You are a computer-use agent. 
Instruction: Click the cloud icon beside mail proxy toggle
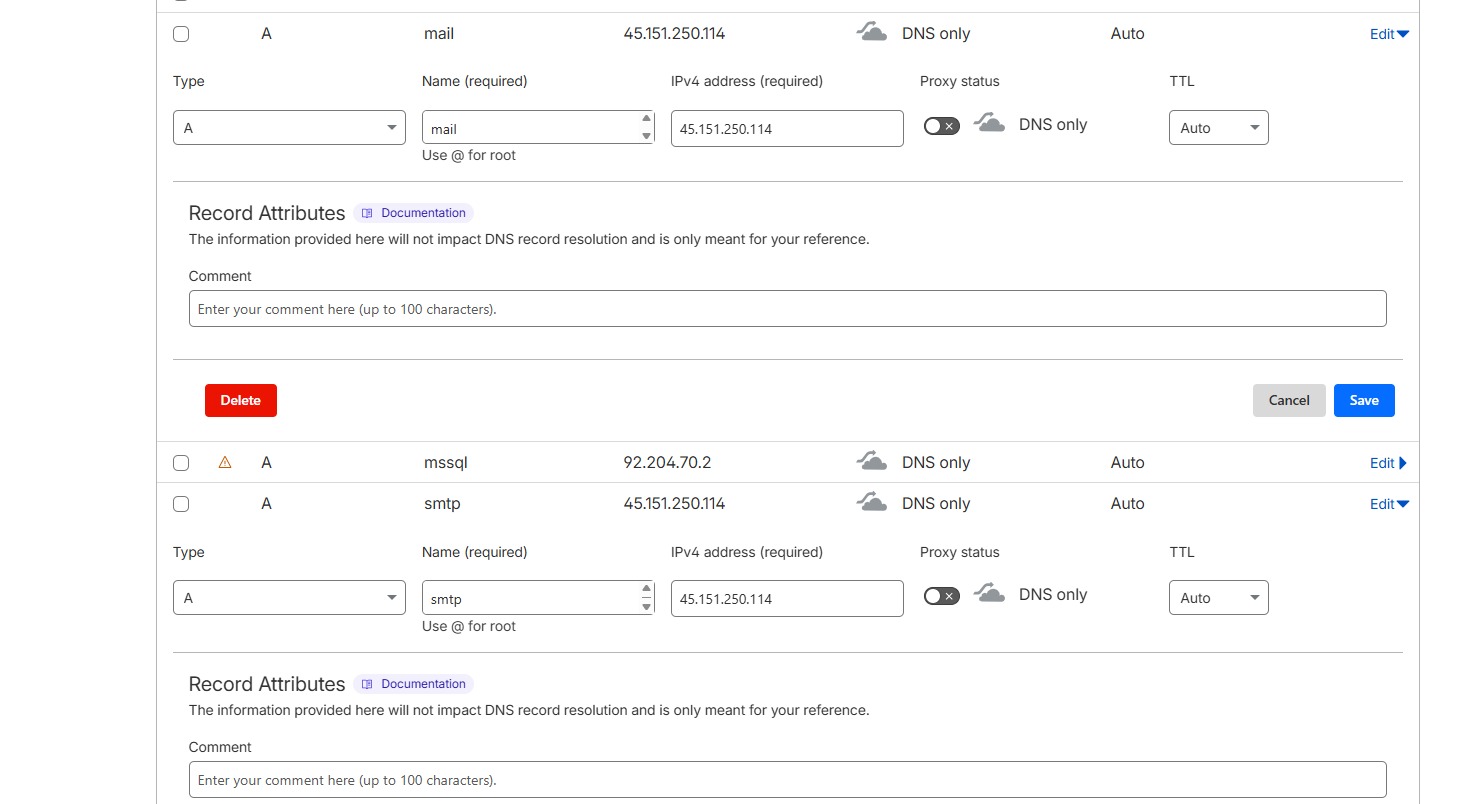[989, 123]
